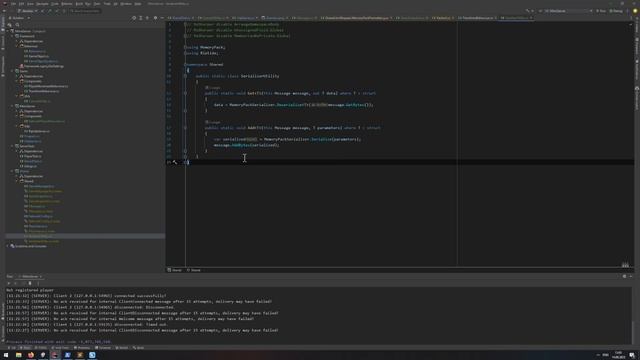The width and height of the screenshot is (640, 360).
Task: Click the editor vertical scrollbar
Action: (x=632, y=143)
